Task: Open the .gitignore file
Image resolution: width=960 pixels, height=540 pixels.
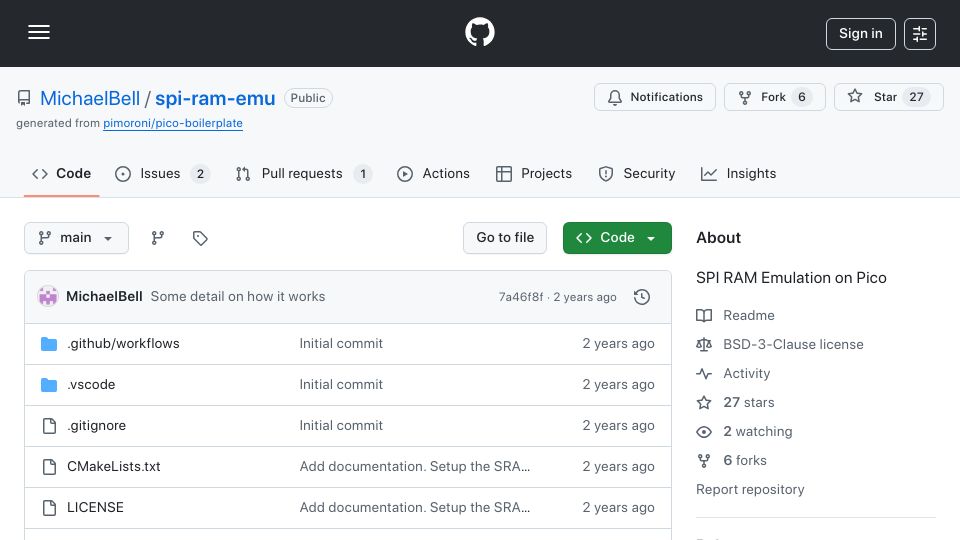Action: click(x=97, y=426)
